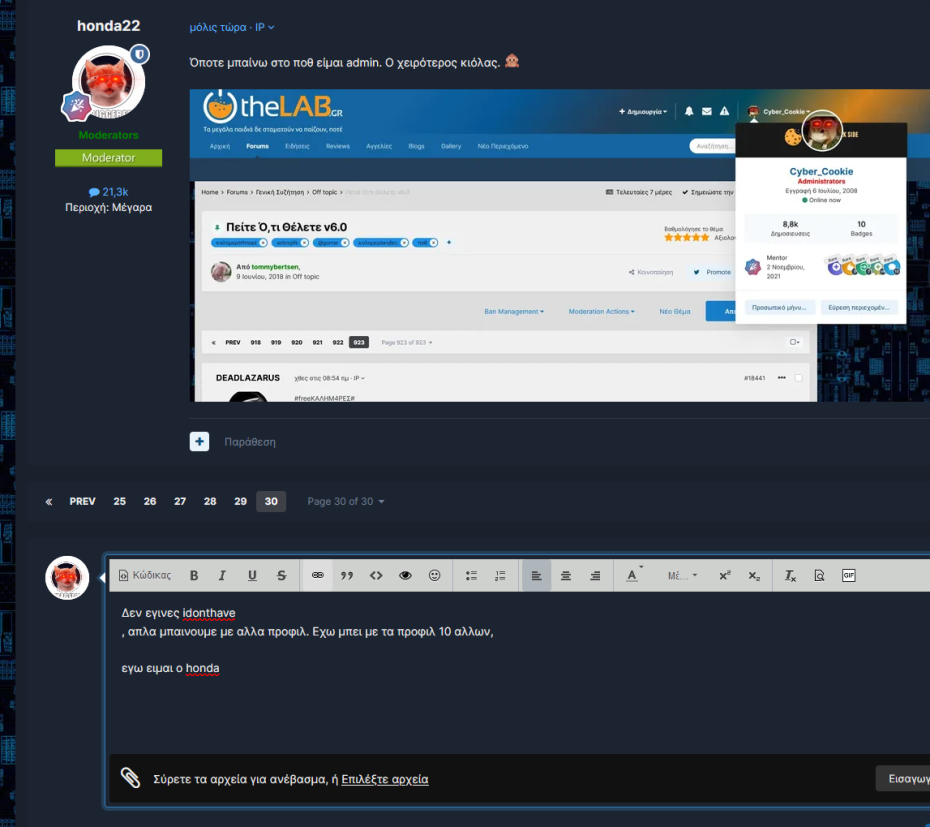The width and height of the screenshot is (930, 827).
Task: Center align text
Action: [x=566, y=575]
